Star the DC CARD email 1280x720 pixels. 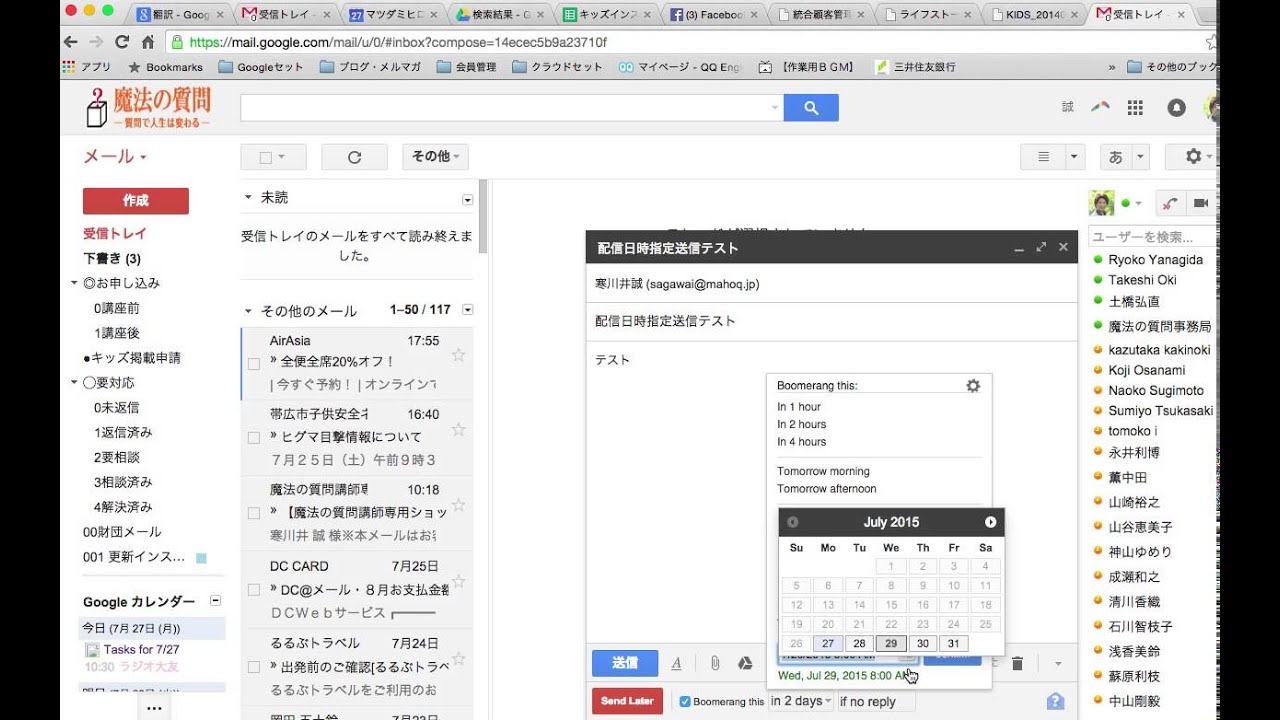(x=458, y=580)
